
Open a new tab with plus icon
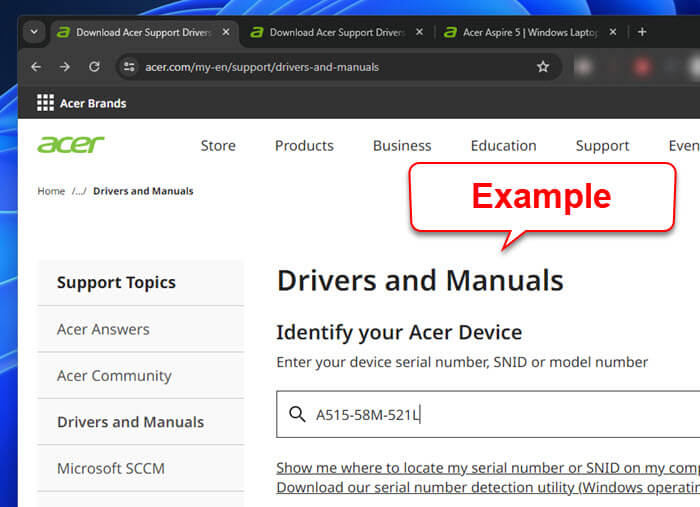(642, 32)
